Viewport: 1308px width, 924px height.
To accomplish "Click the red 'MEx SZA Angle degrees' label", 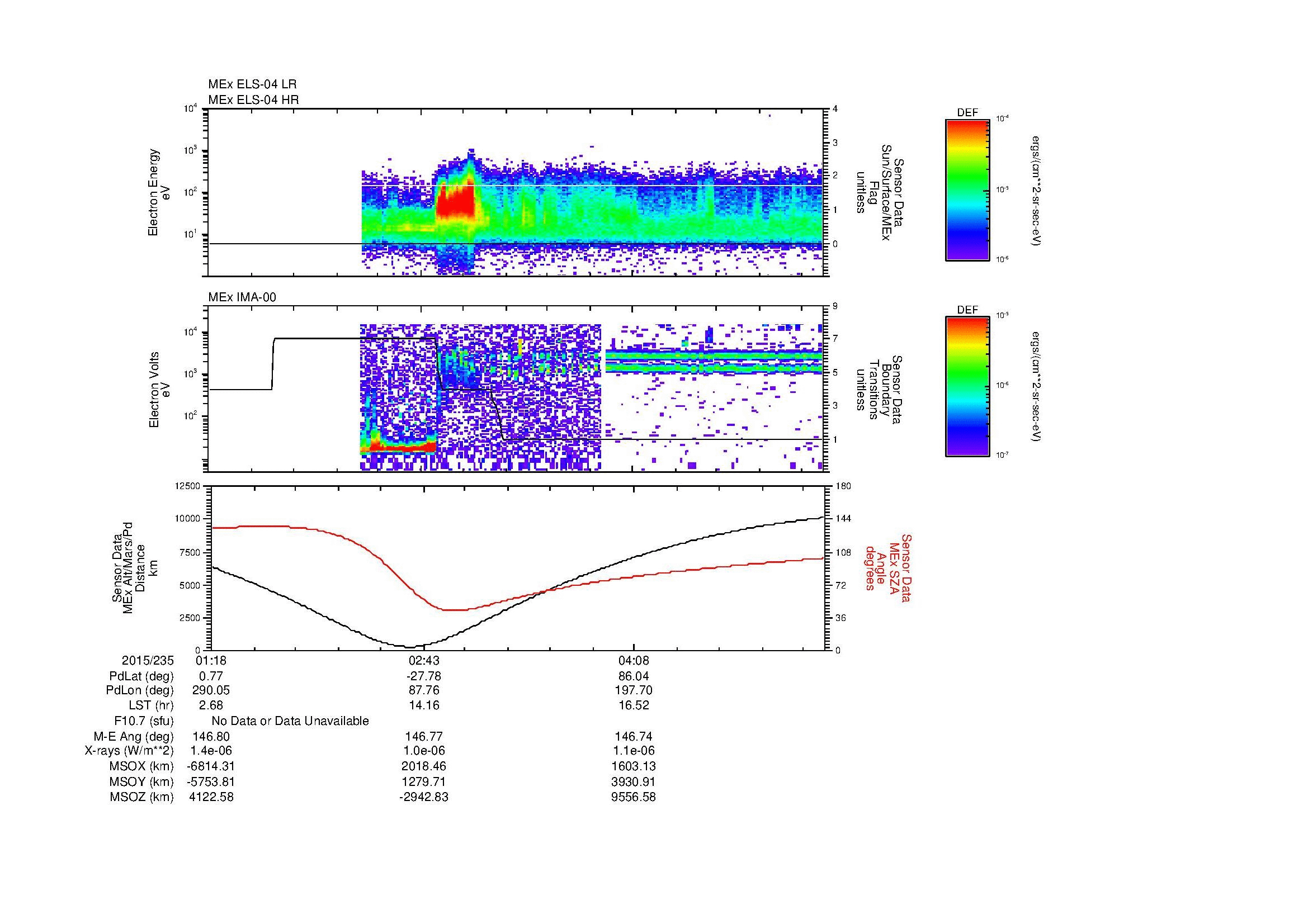I will point(888,567).
